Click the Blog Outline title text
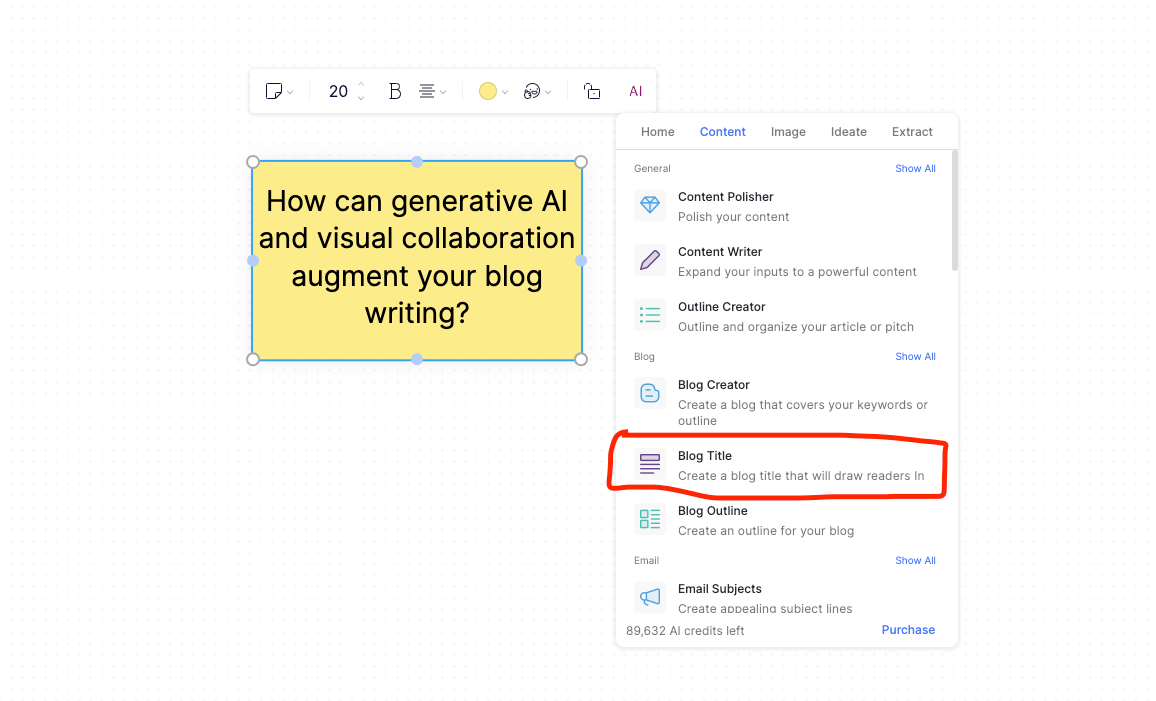The height and width of the screenshot is (701, 1156). tap(713, 511)
